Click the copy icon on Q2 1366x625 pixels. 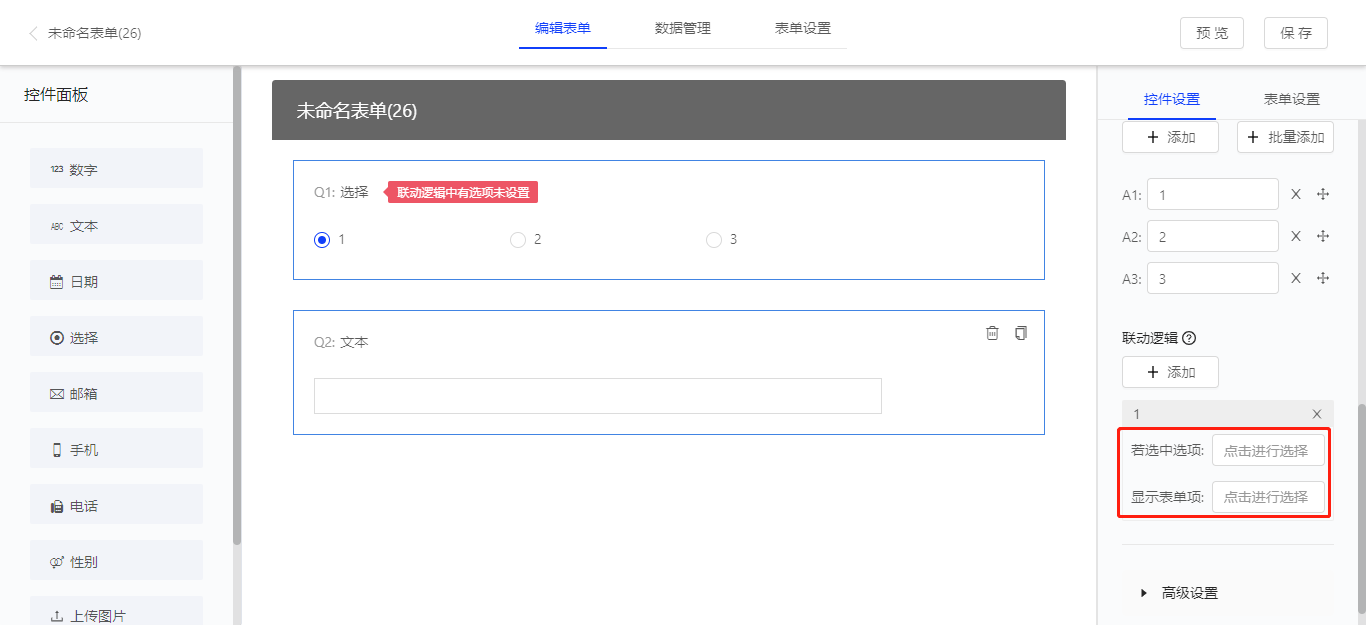pyautogui.click(x=1020, y=333)
